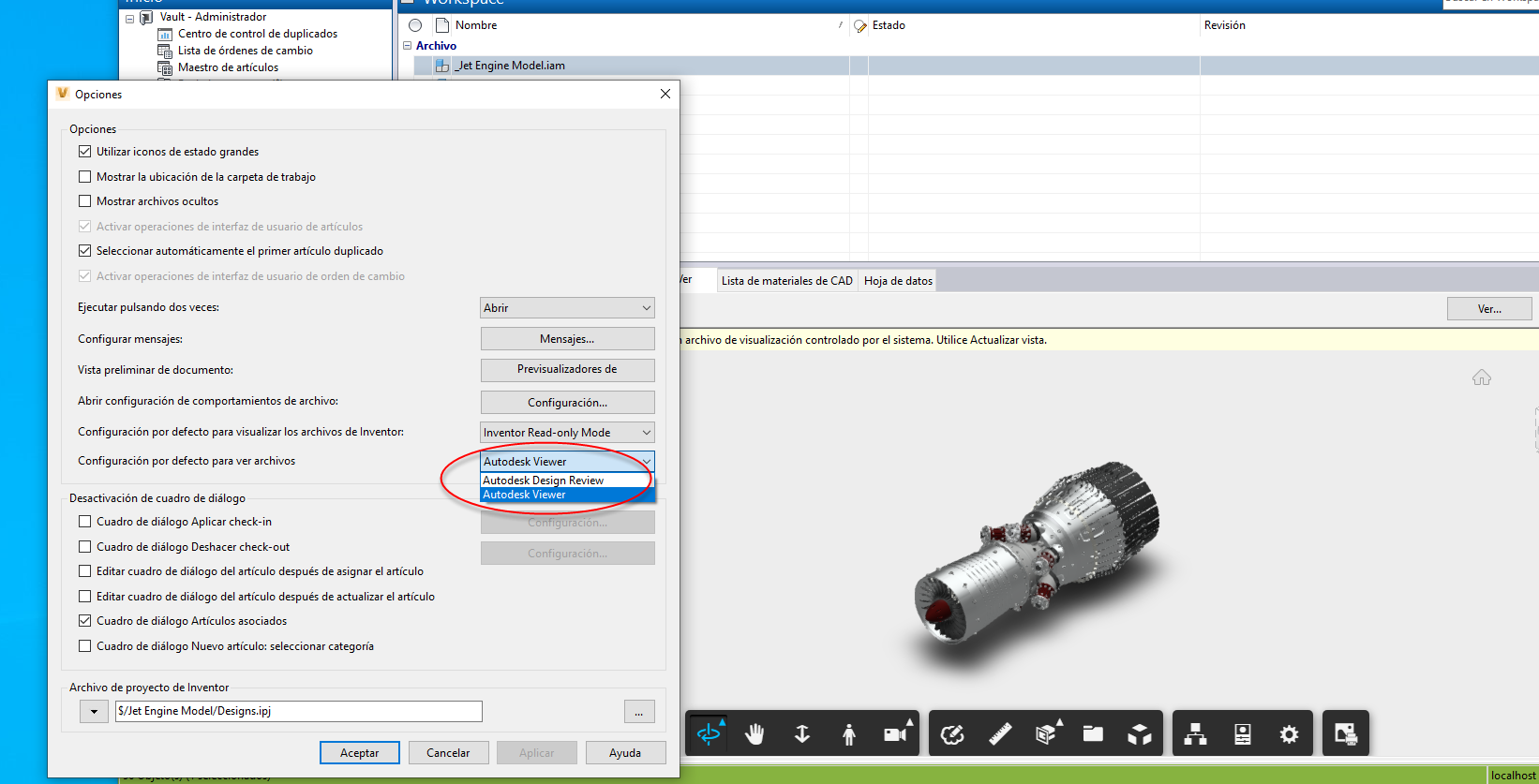Choose Autodesk Design Review from the list

click(566, 481)
